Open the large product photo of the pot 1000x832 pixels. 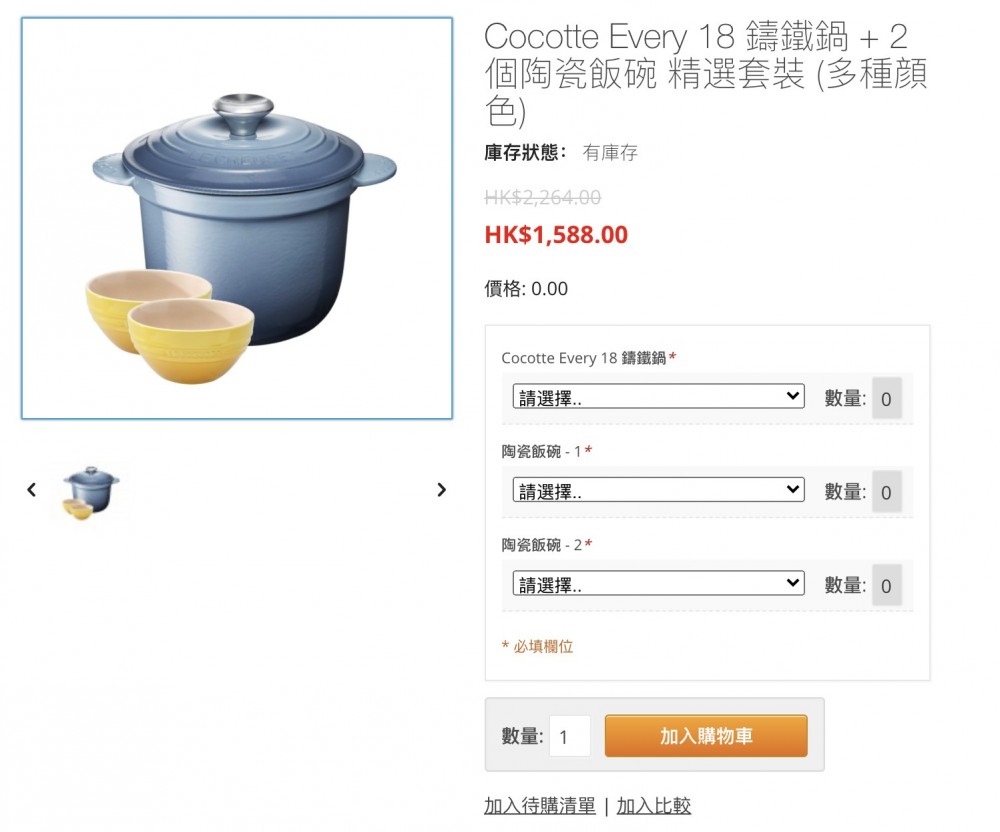[x=237, y=218]
